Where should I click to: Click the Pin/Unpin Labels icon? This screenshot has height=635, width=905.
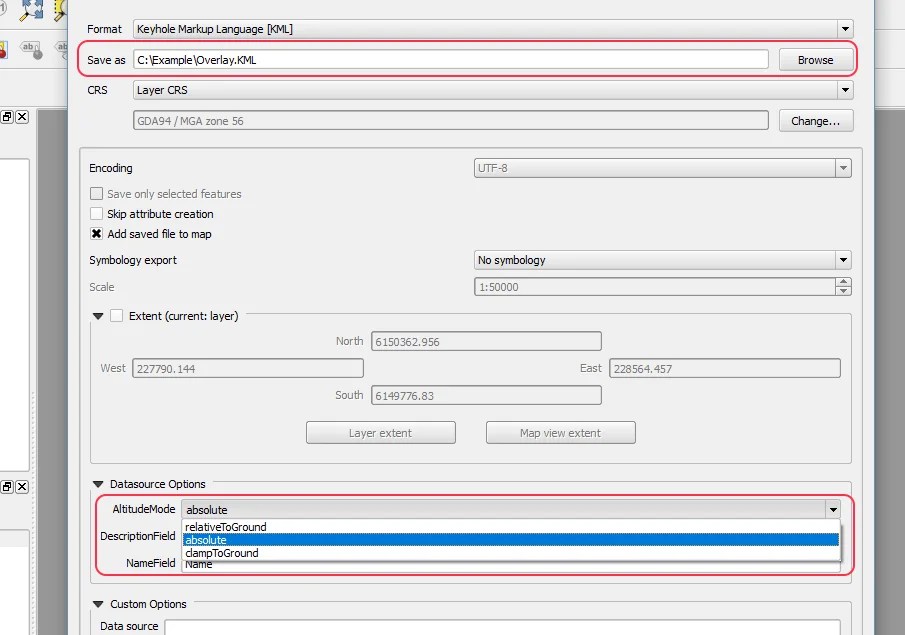coord(30,48)
